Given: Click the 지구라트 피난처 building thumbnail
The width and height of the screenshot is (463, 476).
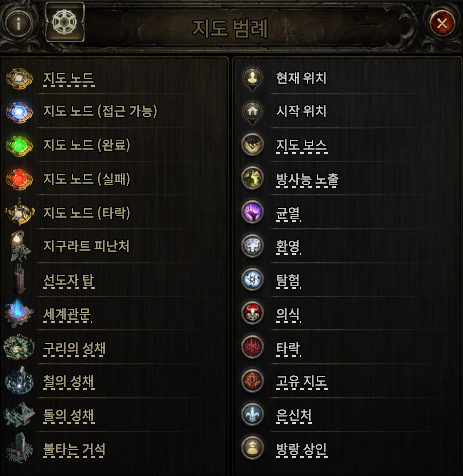Looking at the screenshot, I should 20,246.
